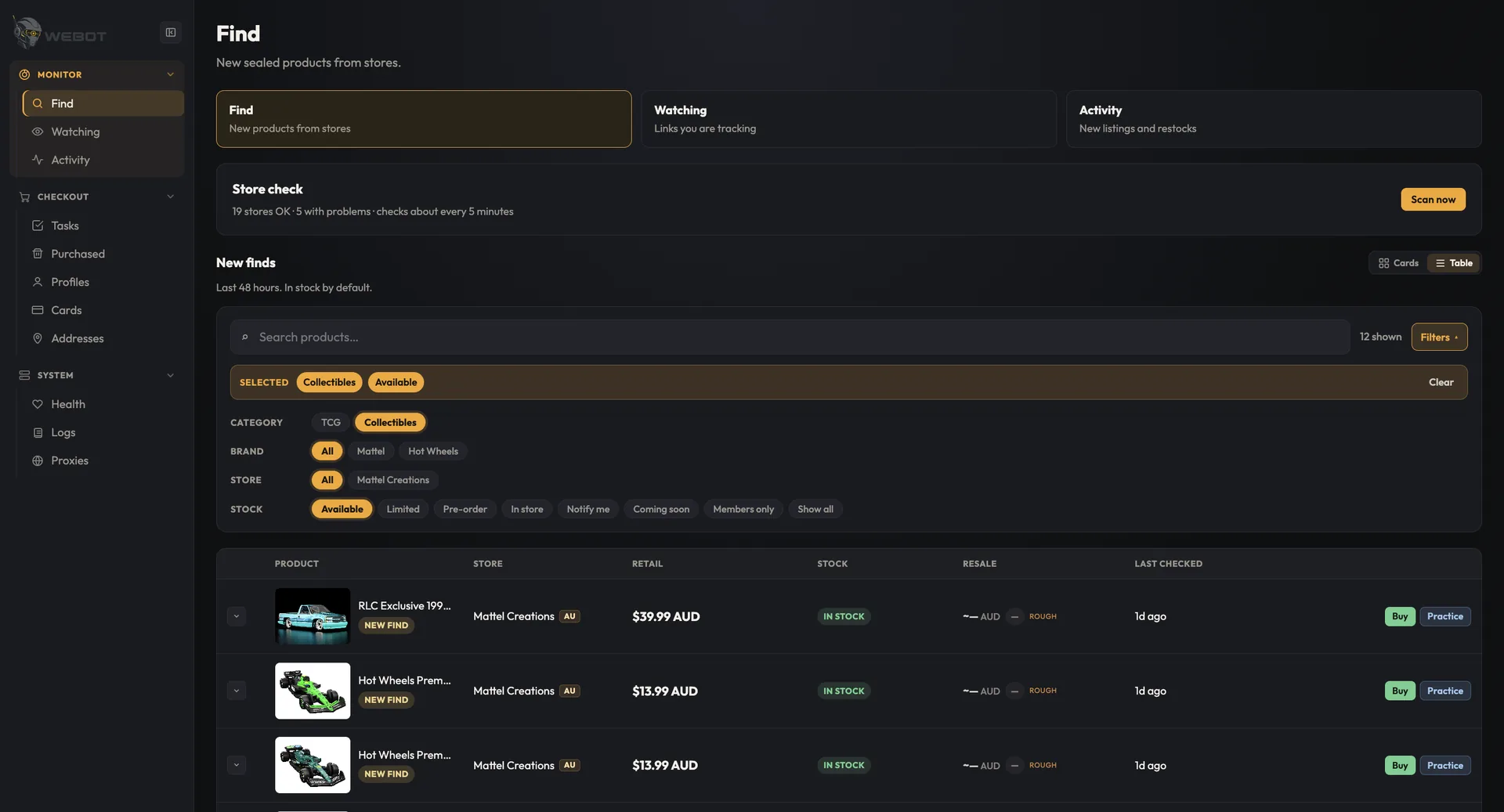Select All under Store filter
This screenshot has width=1504, height=812.
click(327, 480)
